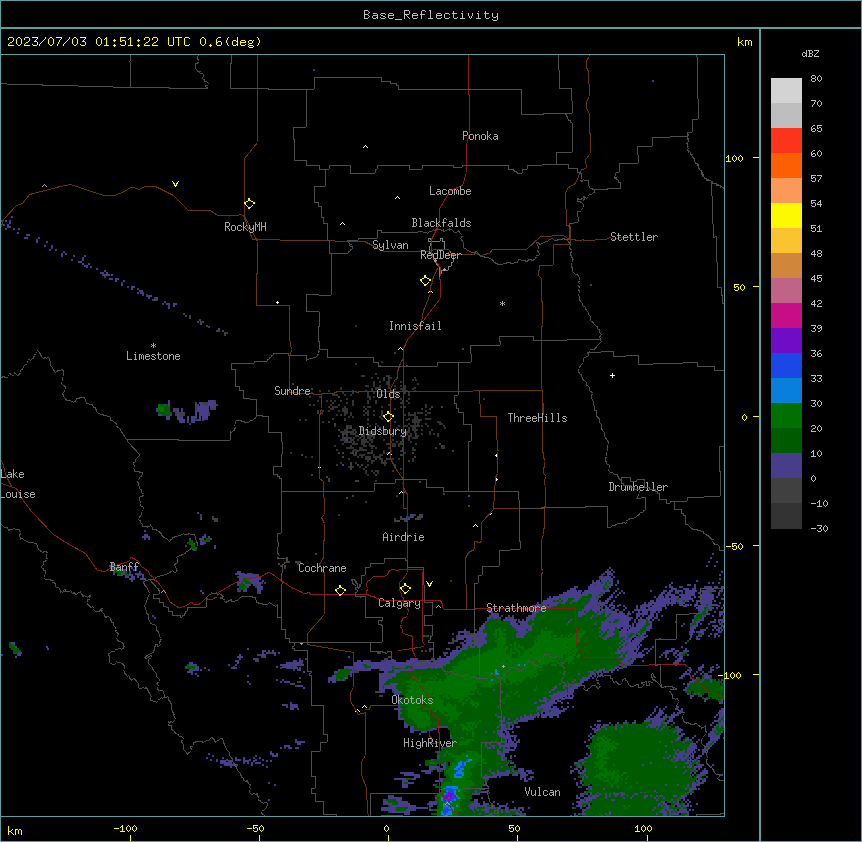Screen dimensions: 862x842
Task: Click the Strathmore label
Action: (x=516, y=608)
